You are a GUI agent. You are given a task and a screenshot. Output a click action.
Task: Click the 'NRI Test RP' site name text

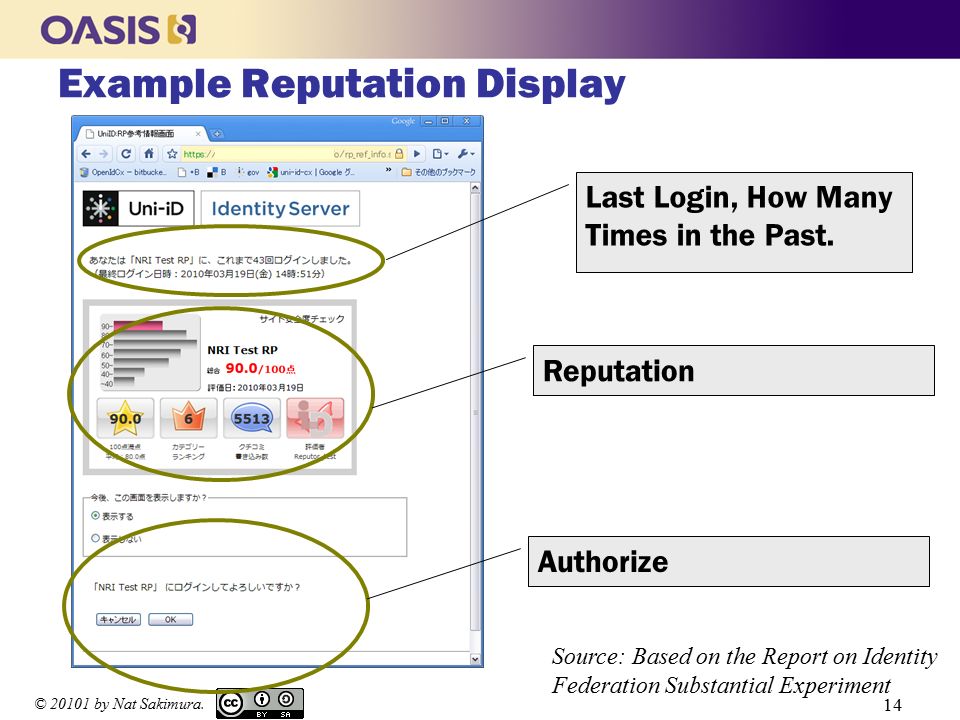[x=242, y=350]
